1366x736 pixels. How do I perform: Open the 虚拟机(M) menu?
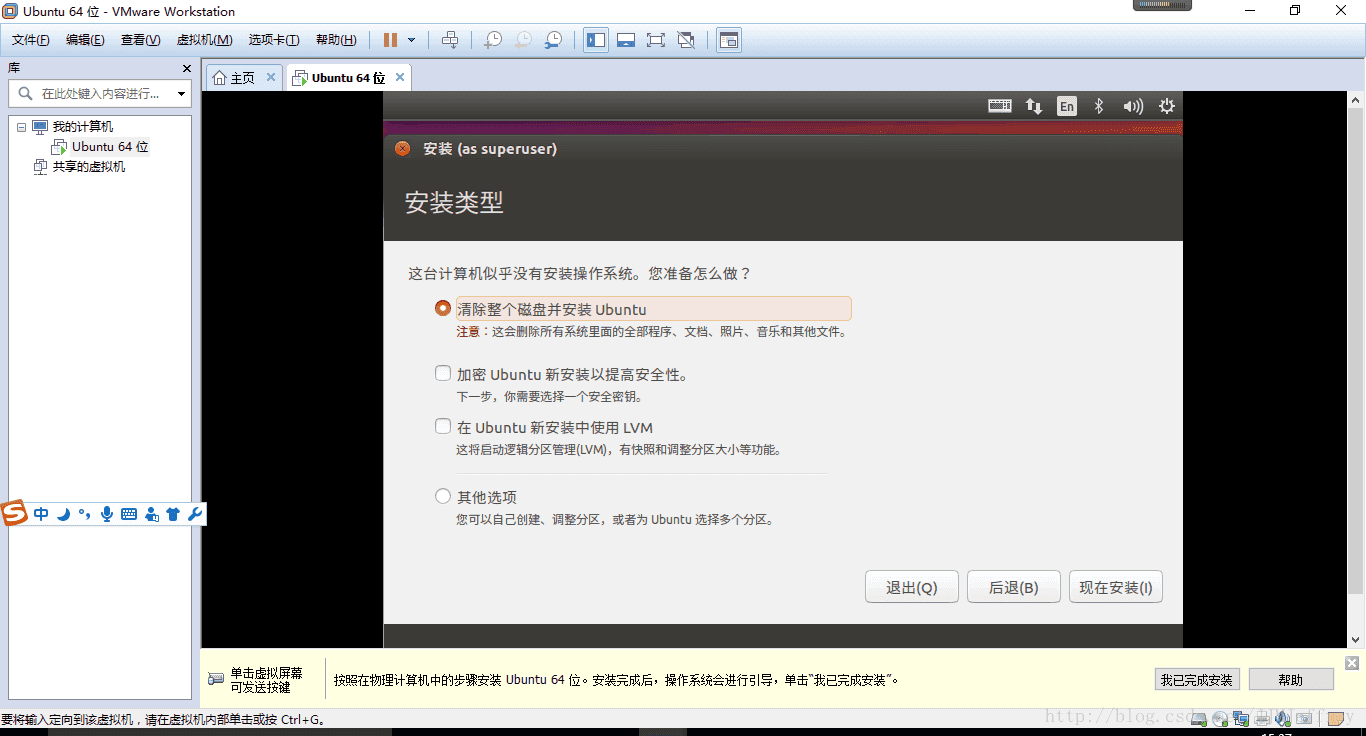click(204, 40)
